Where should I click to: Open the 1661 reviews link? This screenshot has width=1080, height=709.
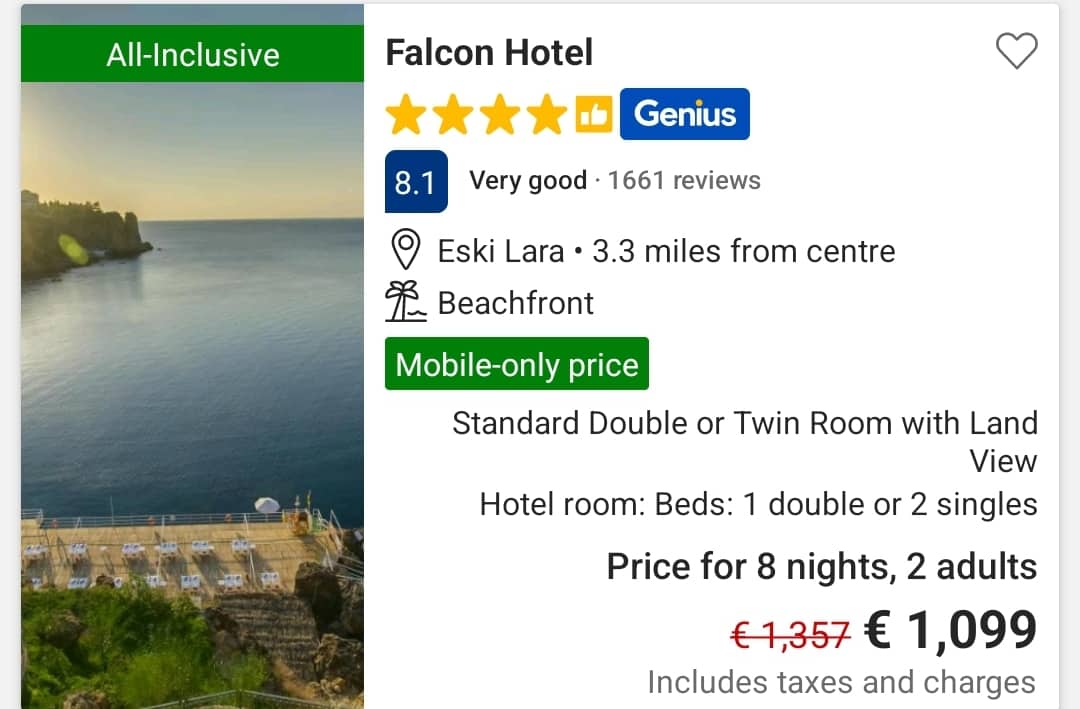[684, 181]
